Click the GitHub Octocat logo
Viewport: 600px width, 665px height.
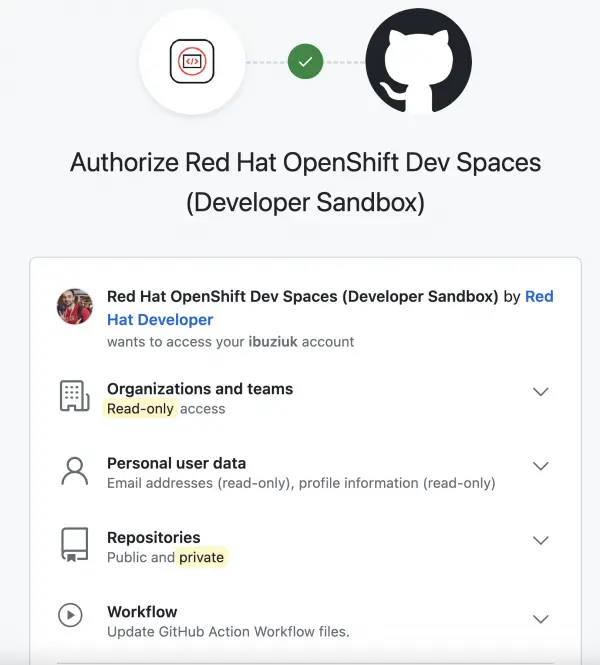tap(417, 64)
